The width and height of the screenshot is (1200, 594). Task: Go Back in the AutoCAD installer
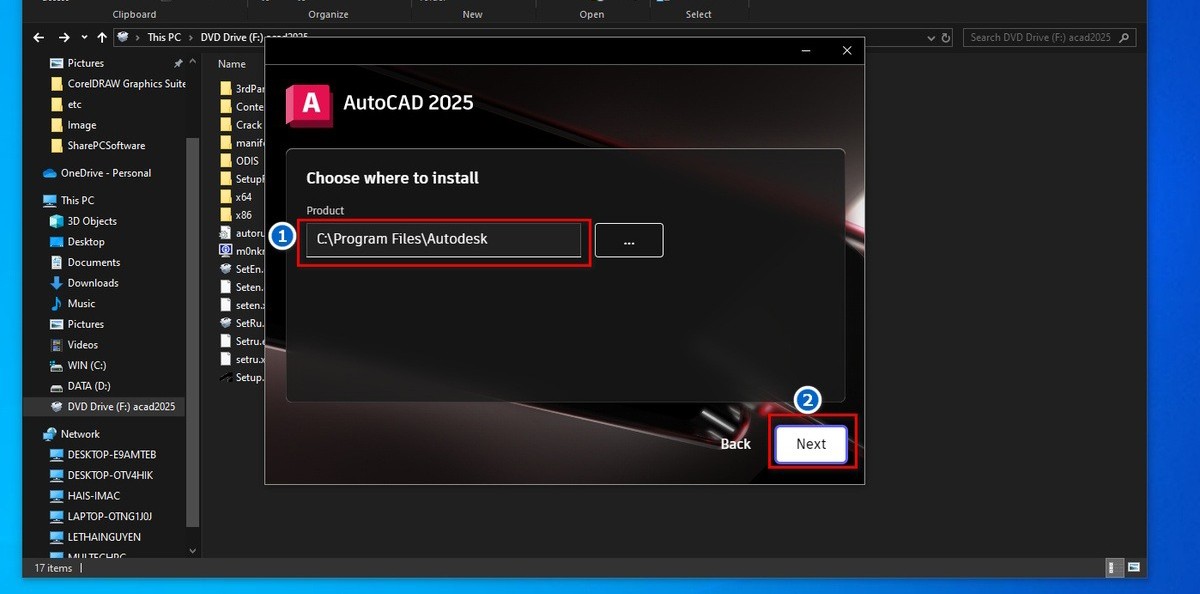coord(735,444)
